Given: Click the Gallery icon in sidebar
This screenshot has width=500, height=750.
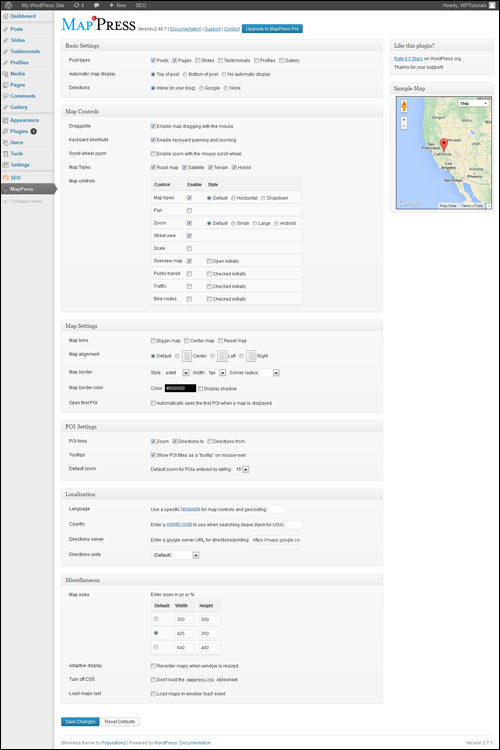Looking at the screenshot, I should pos(6,107).
